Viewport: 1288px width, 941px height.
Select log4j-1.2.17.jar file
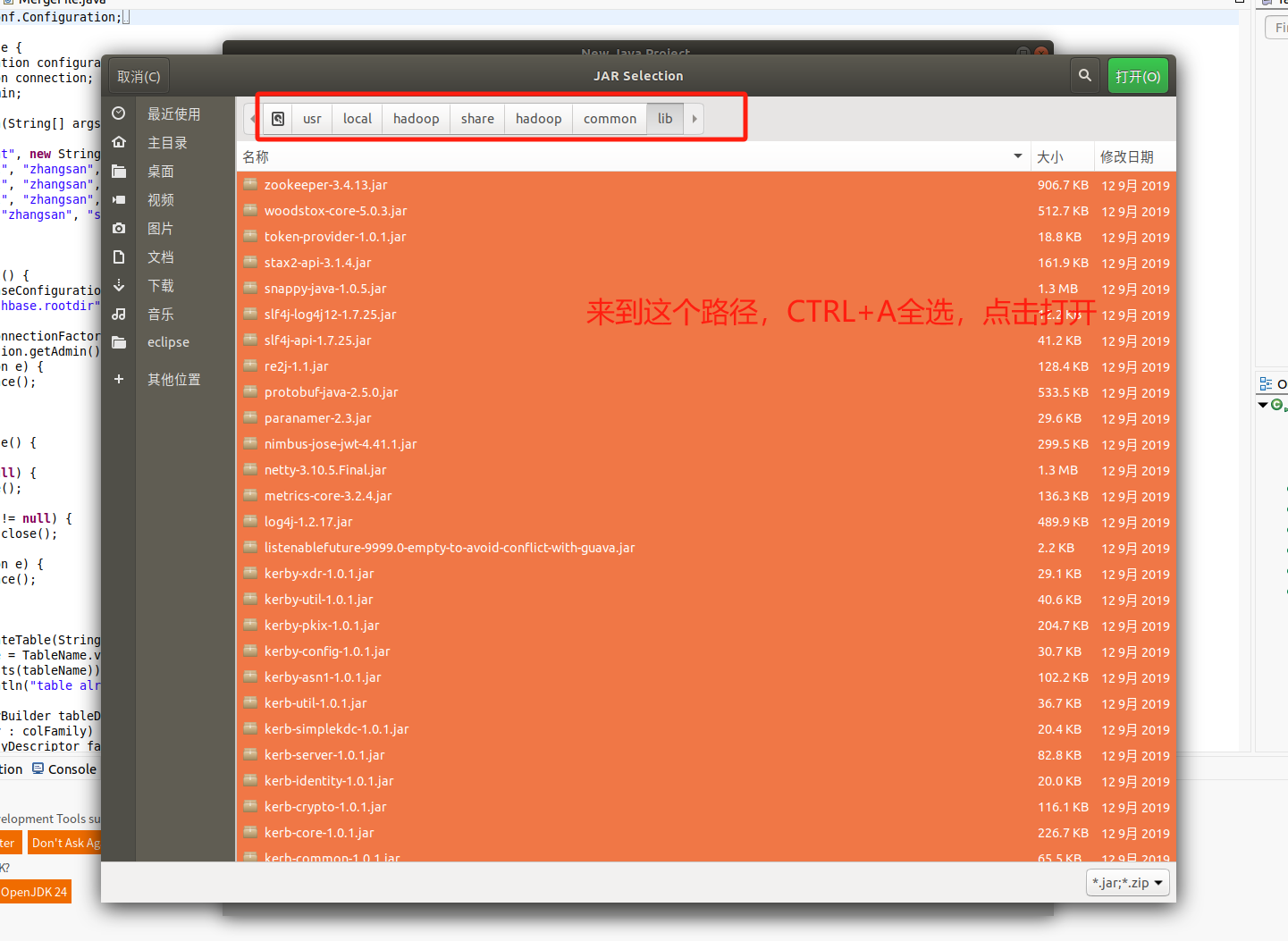706,522
